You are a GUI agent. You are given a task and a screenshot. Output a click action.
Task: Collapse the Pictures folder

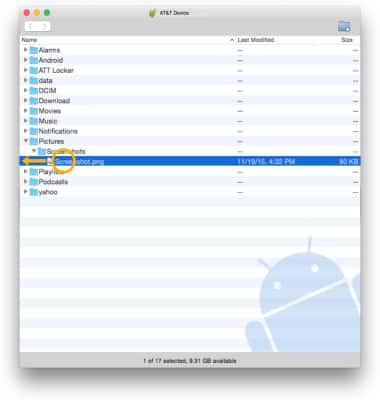pos(26,141)
